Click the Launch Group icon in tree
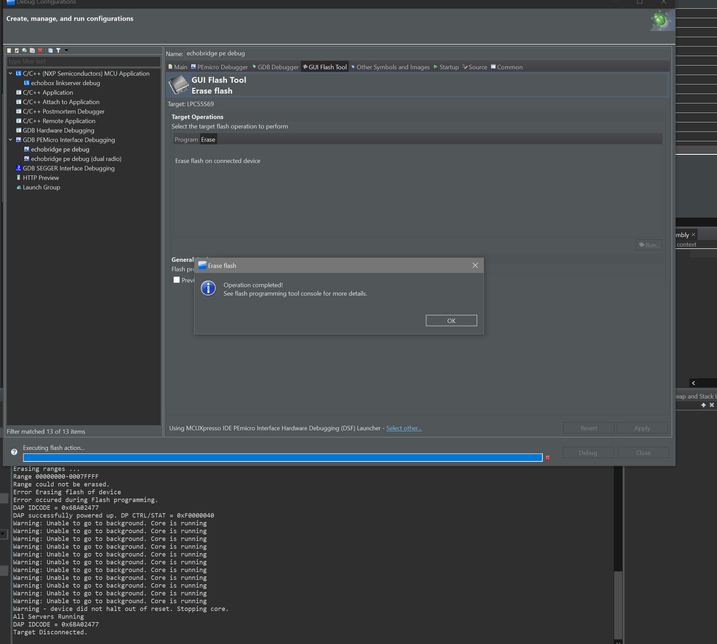Screen dimensions: 717x644 point(19,187)
